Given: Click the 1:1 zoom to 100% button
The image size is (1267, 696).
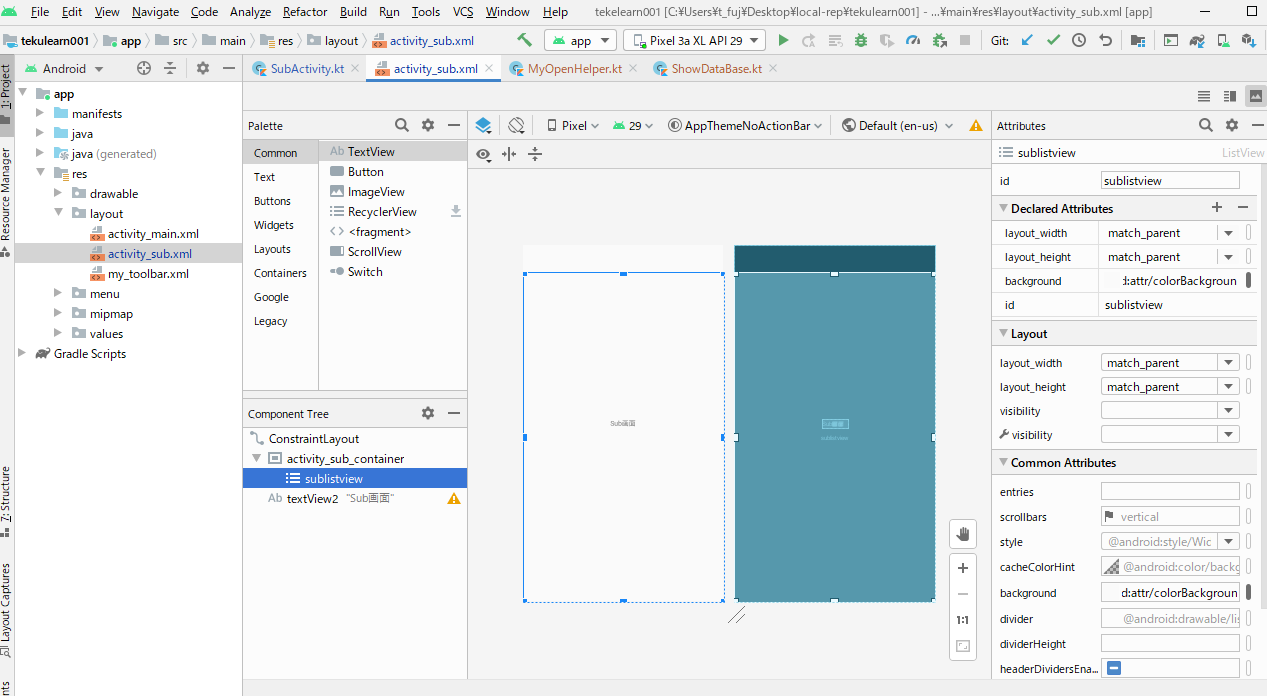Looking at the screenshot, I should [963, 620].
